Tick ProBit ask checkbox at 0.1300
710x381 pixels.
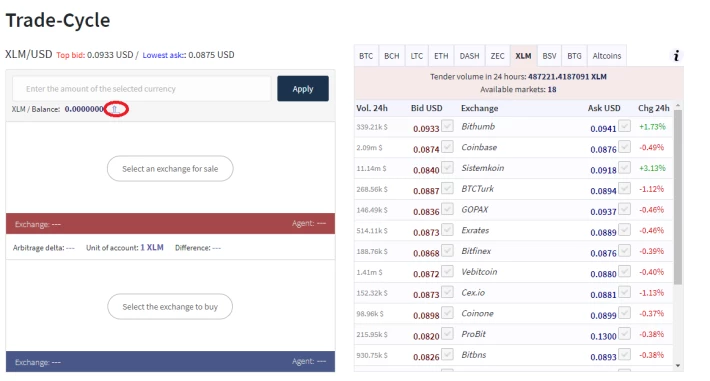click(x=624, y=333)
